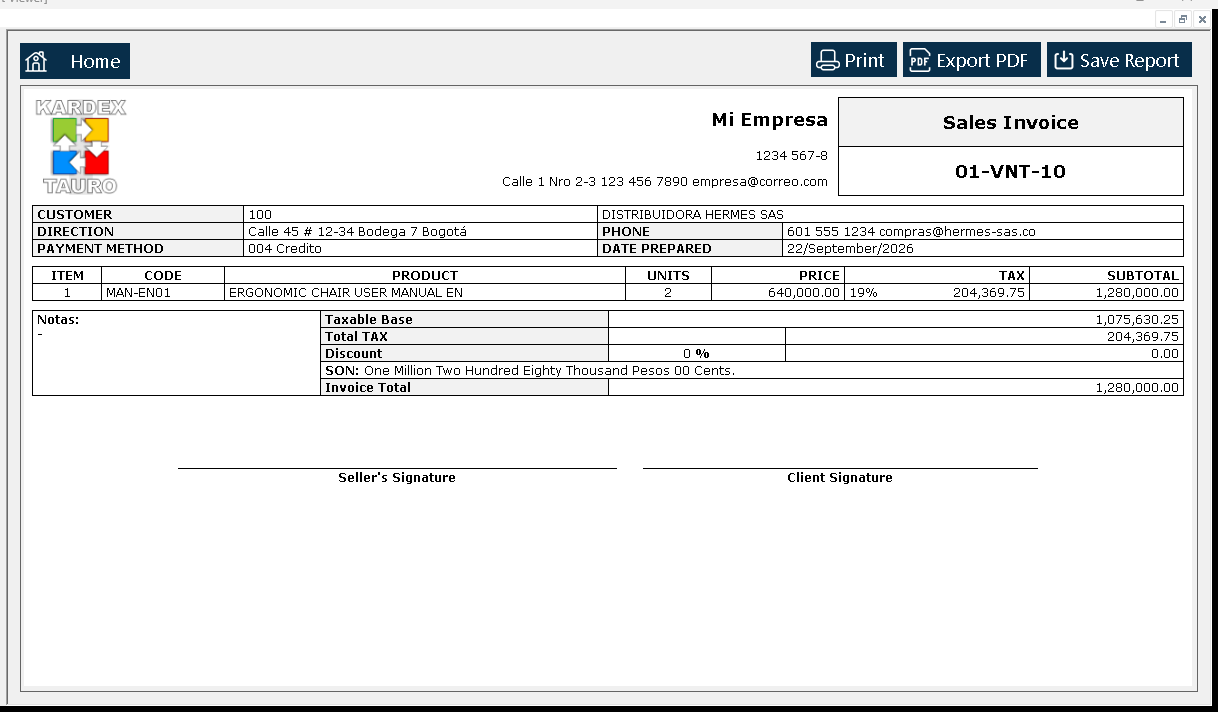The height and width of the screenshot is (712, 1218).
Task: Select the Sales Invoice title box
Action: (1010, 122)
